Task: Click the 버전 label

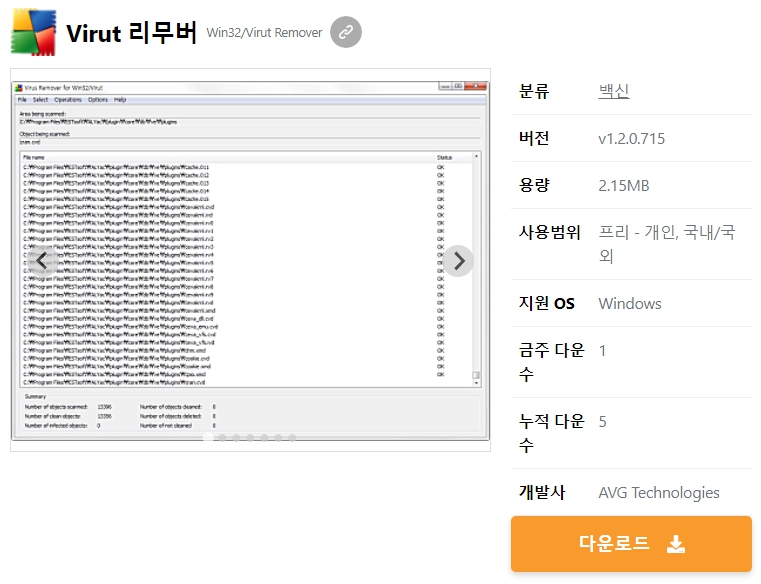Action: click(534, 138)
